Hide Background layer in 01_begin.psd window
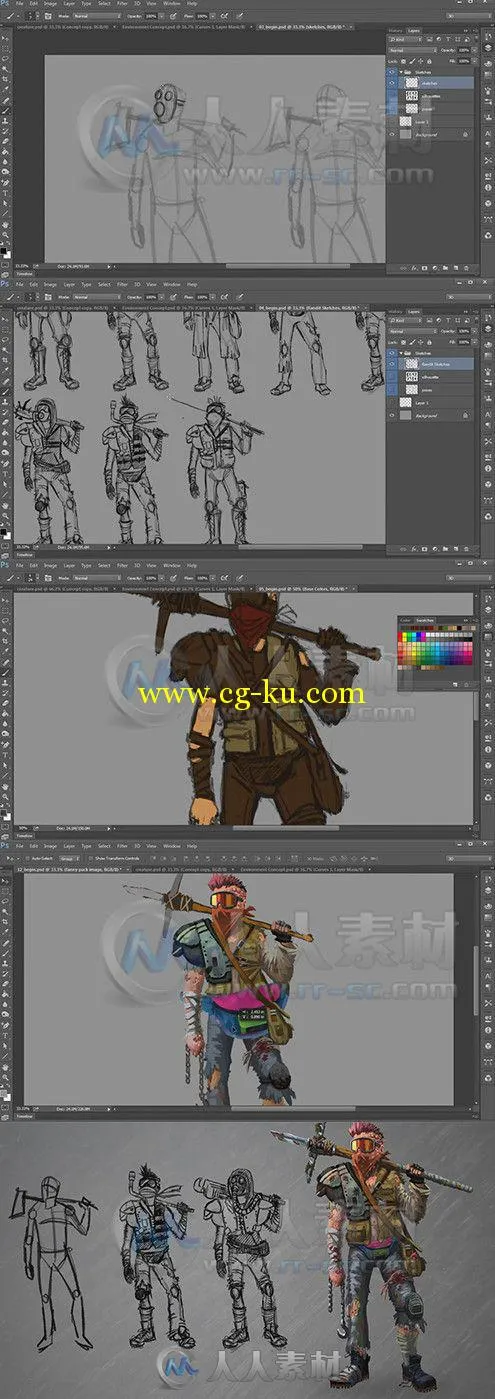The width and height of the screenshot is (495, 1399). pyautogui.click(x=392, y=134)
